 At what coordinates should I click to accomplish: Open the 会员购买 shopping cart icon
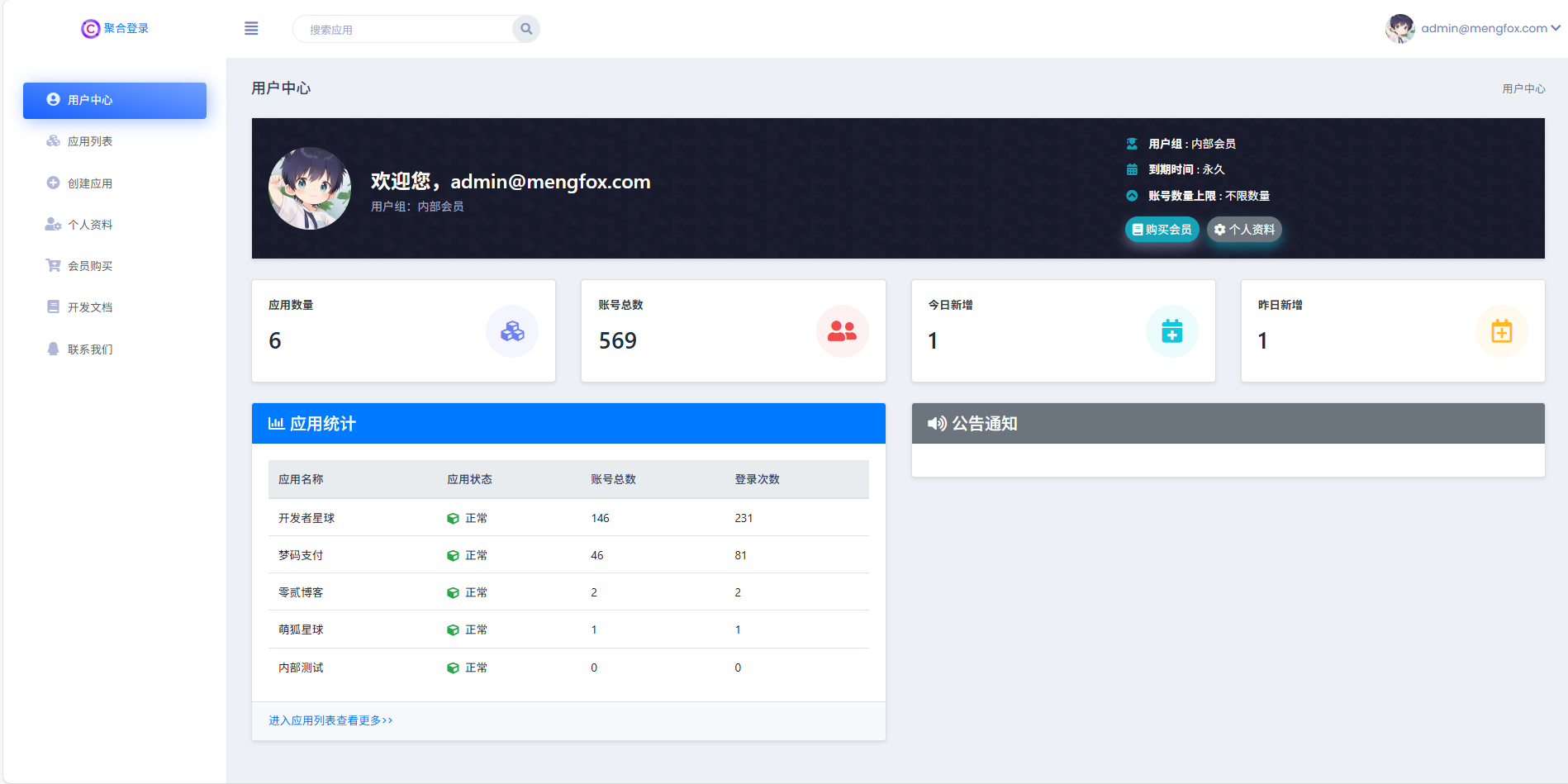click(53, 265)
